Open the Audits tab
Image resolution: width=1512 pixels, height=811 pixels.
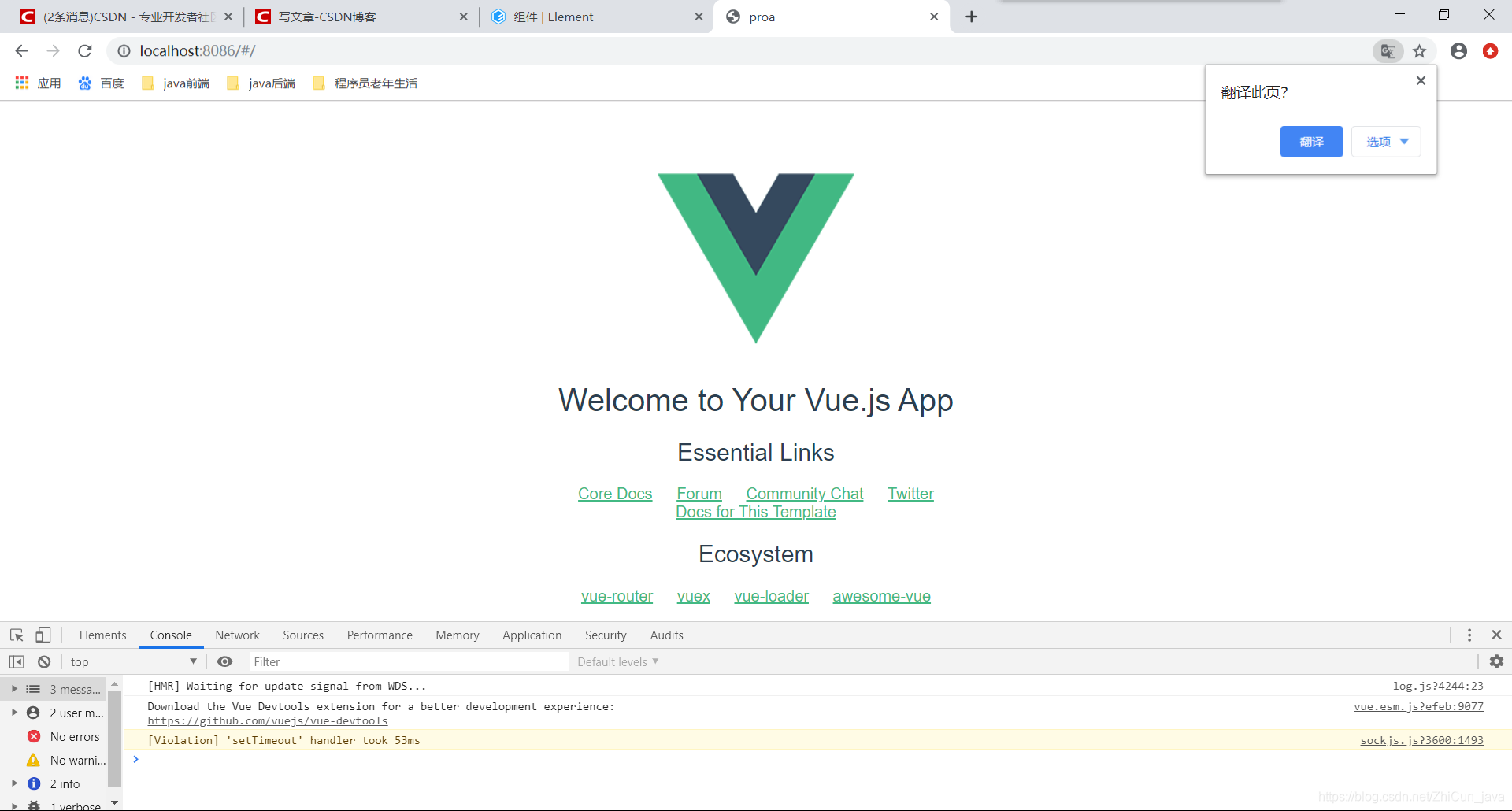tap(666, 635)
